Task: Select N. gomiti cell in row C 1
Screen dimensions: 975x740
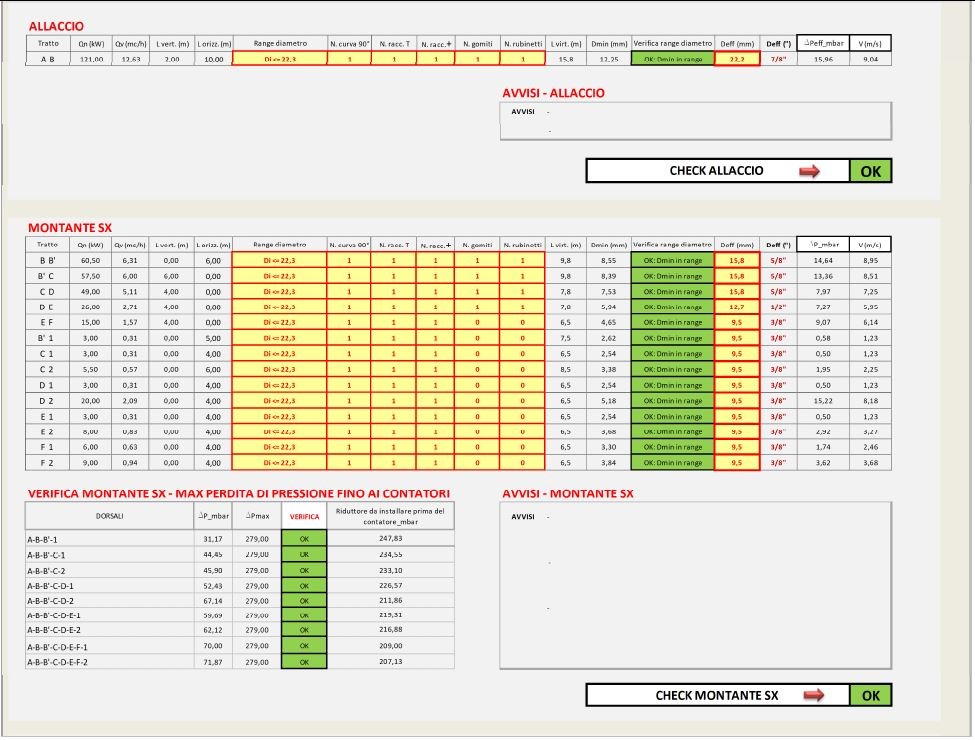Action: [477, 354]
